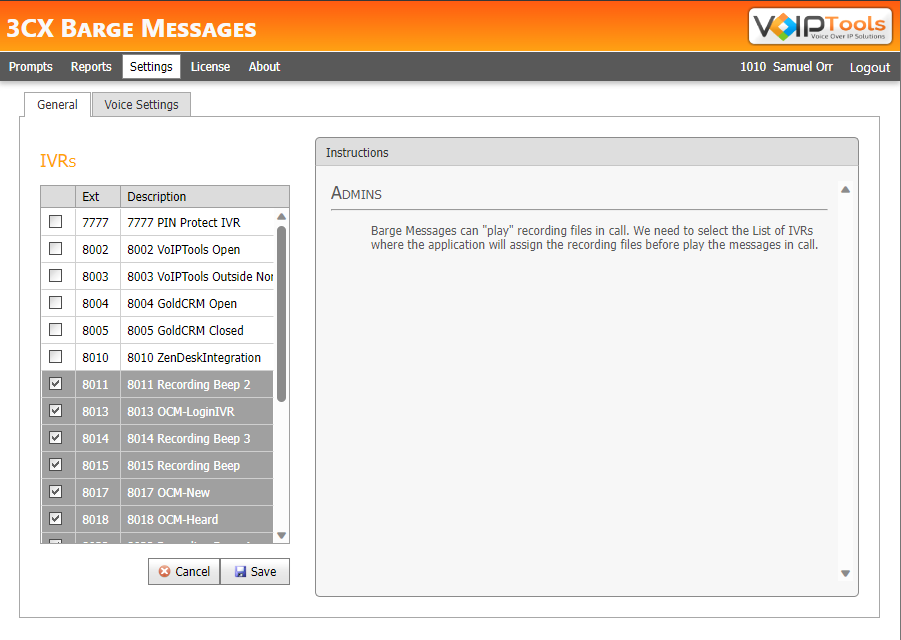Image resolution: width=901 pixels, height=640 pixels.
Task: Open the Prompts menu
Action: tap(30, 67)
